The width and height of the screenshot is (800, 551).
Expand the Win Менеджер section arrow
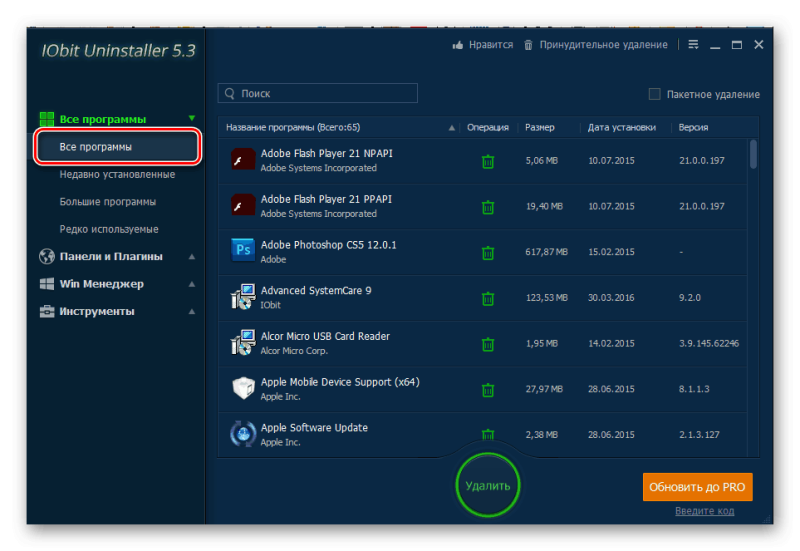192,284
